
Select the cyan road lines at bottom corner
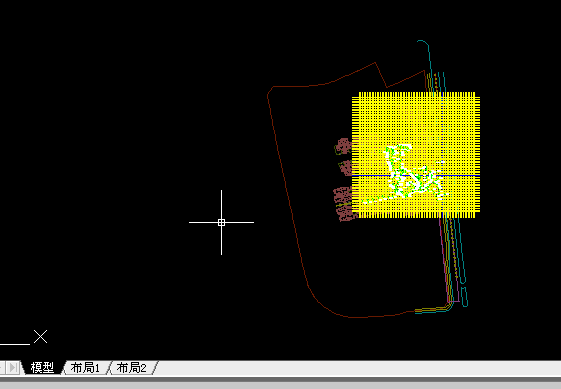(433, 310)
